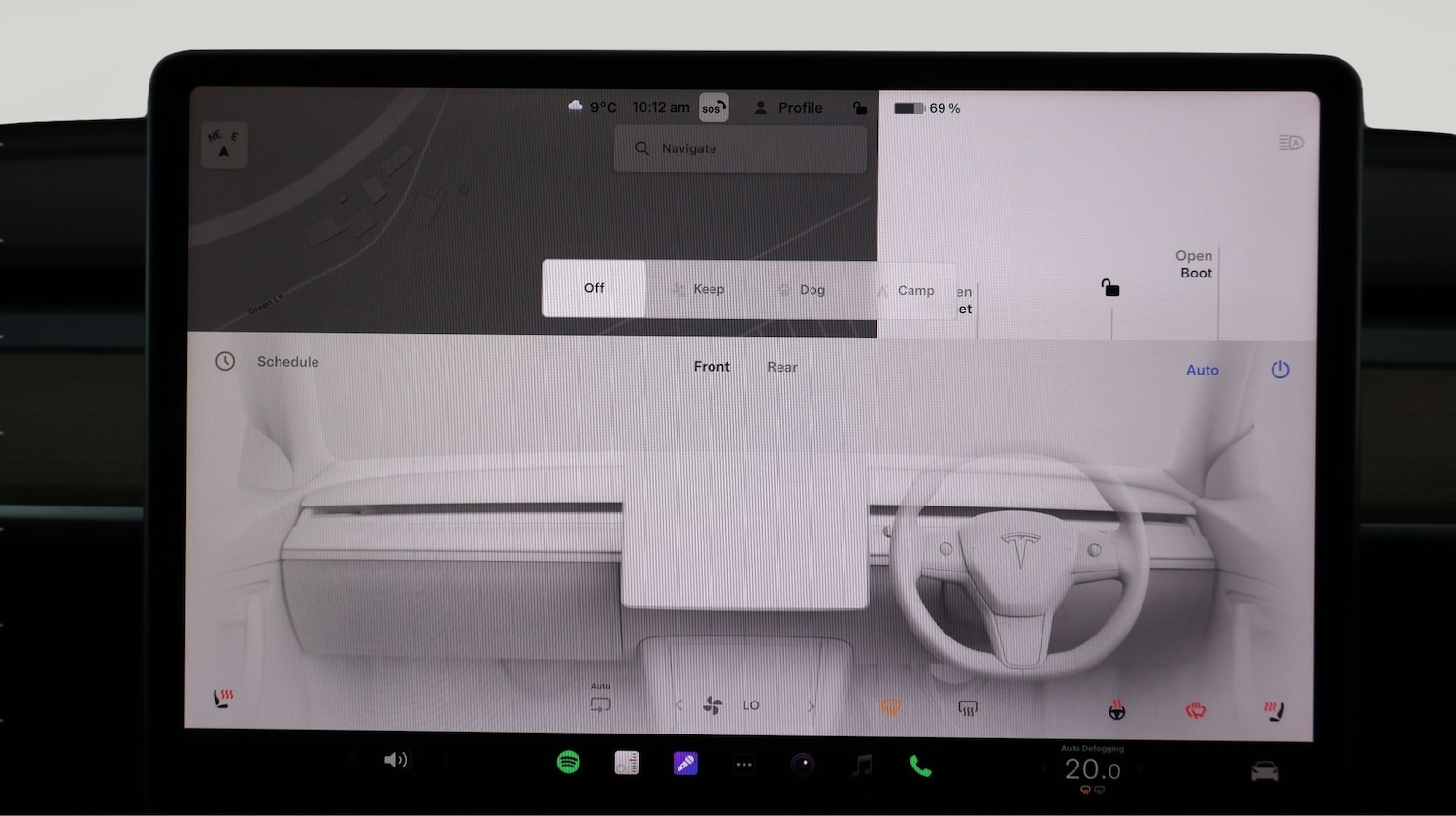The height and width of the screenshot is (816, 1456).
Task: Expand the app drawer via ellipsis icon
Action: point(744,765)
